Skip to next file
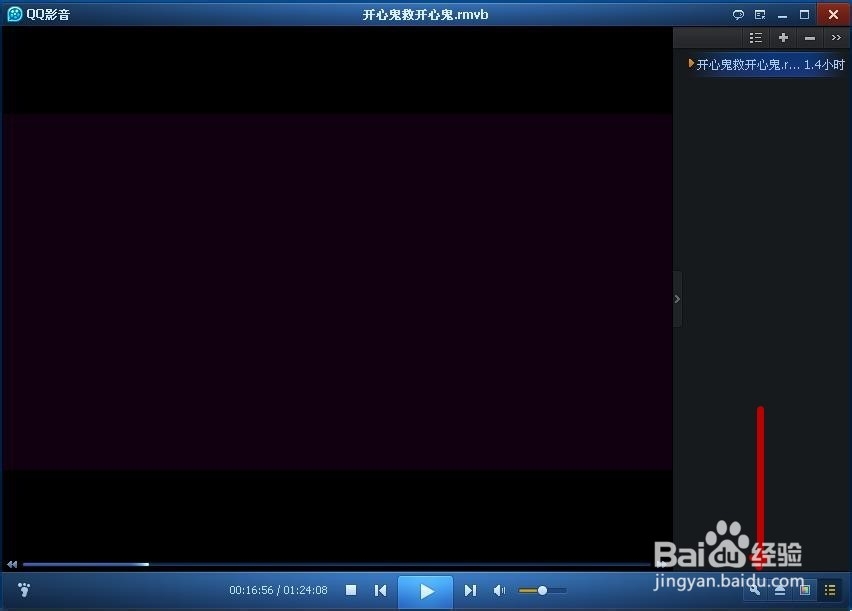This screenshot has width=852, height=611. (x=470, y=590)
